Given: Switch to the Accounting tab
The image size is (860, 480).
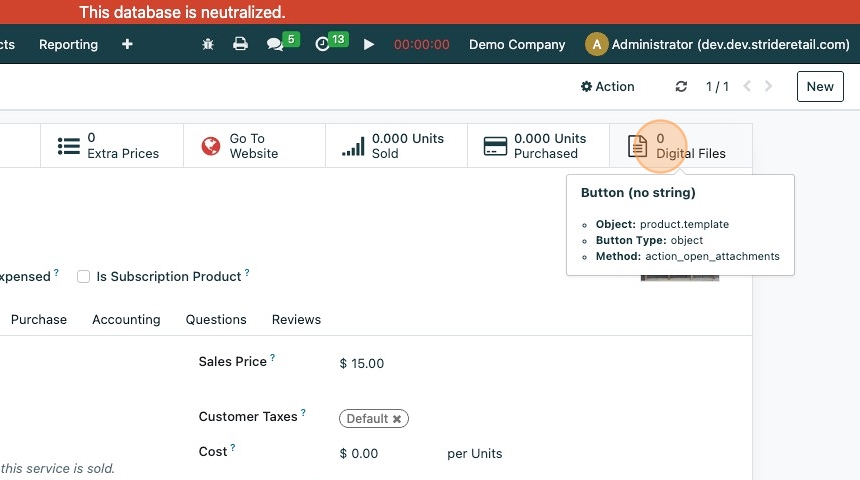Looking at the screenshot, I should coord(126,320).
